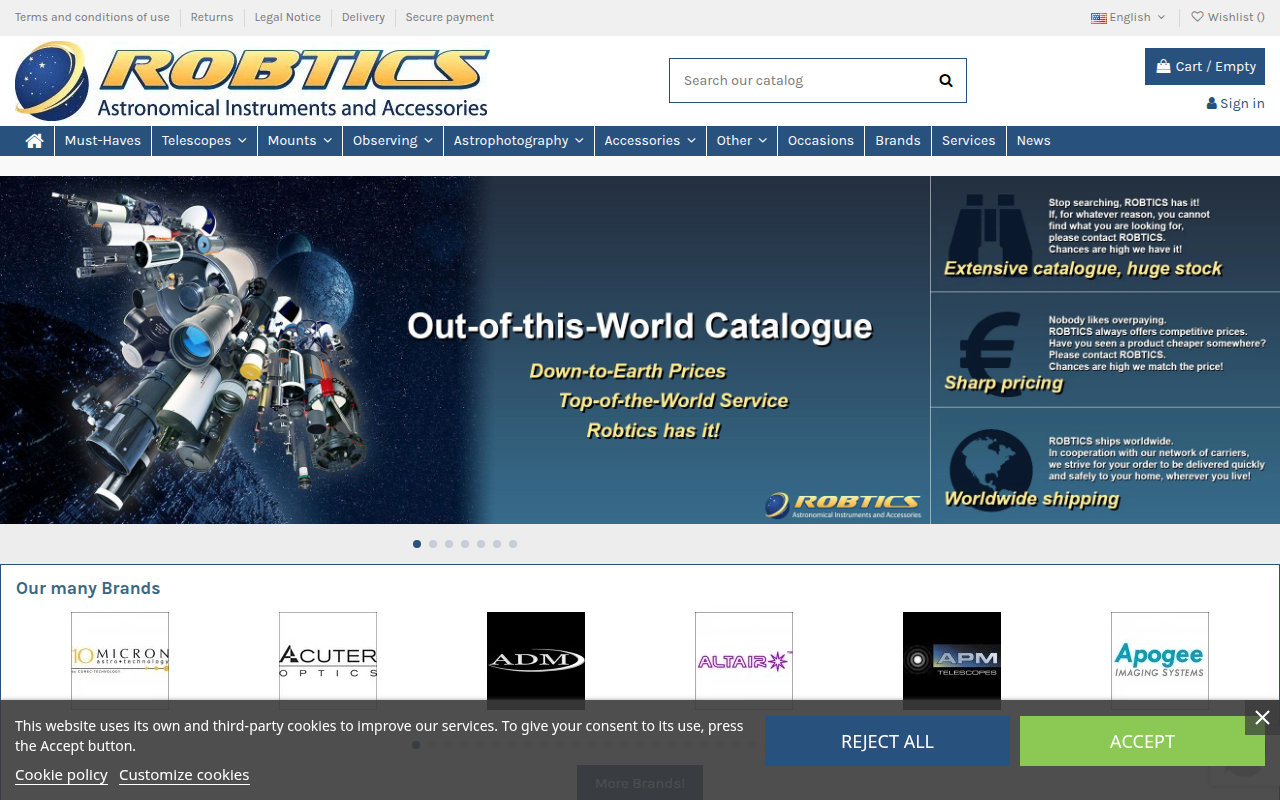
Task: Open the Legal Notice link
Action: (288, 17)
